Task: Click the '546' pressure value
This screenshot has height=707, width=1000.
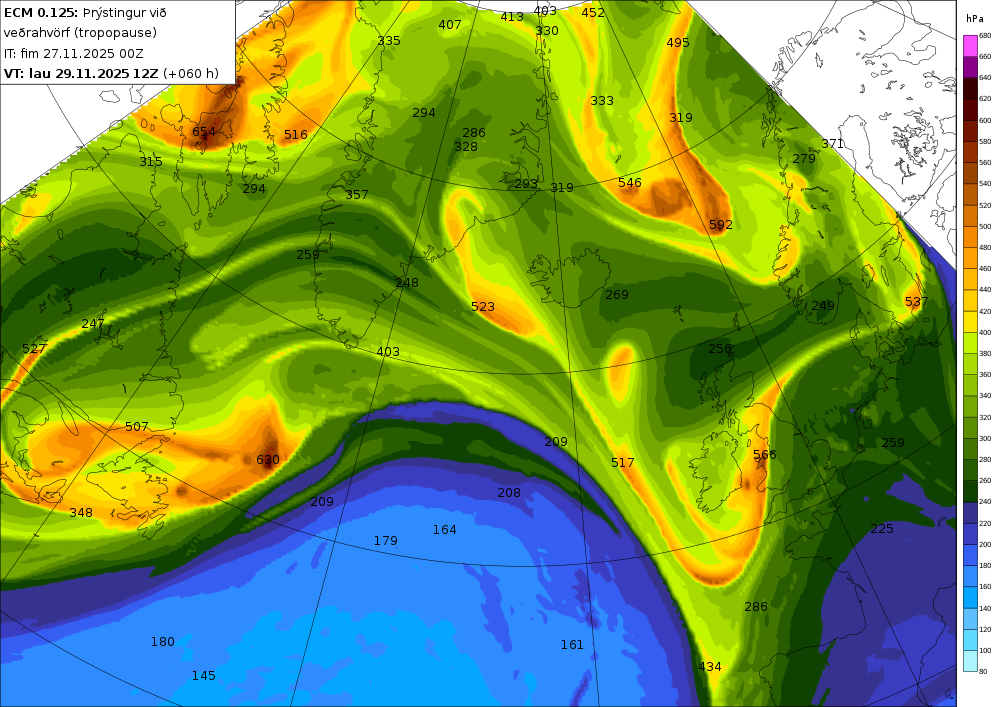Action: pos(630,183)
